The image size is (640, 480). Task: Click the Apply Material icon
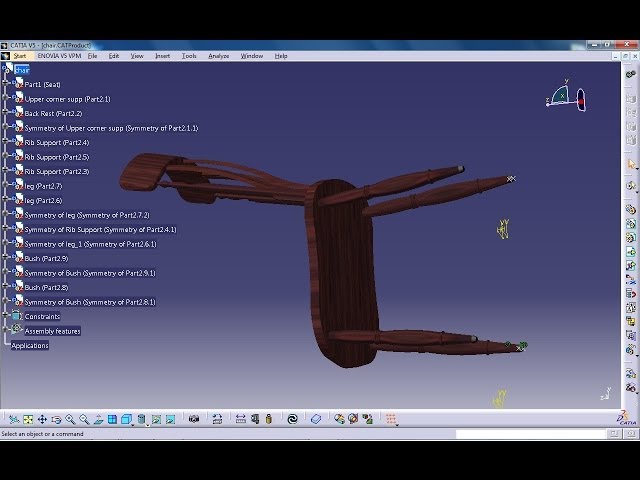[316, 419]
